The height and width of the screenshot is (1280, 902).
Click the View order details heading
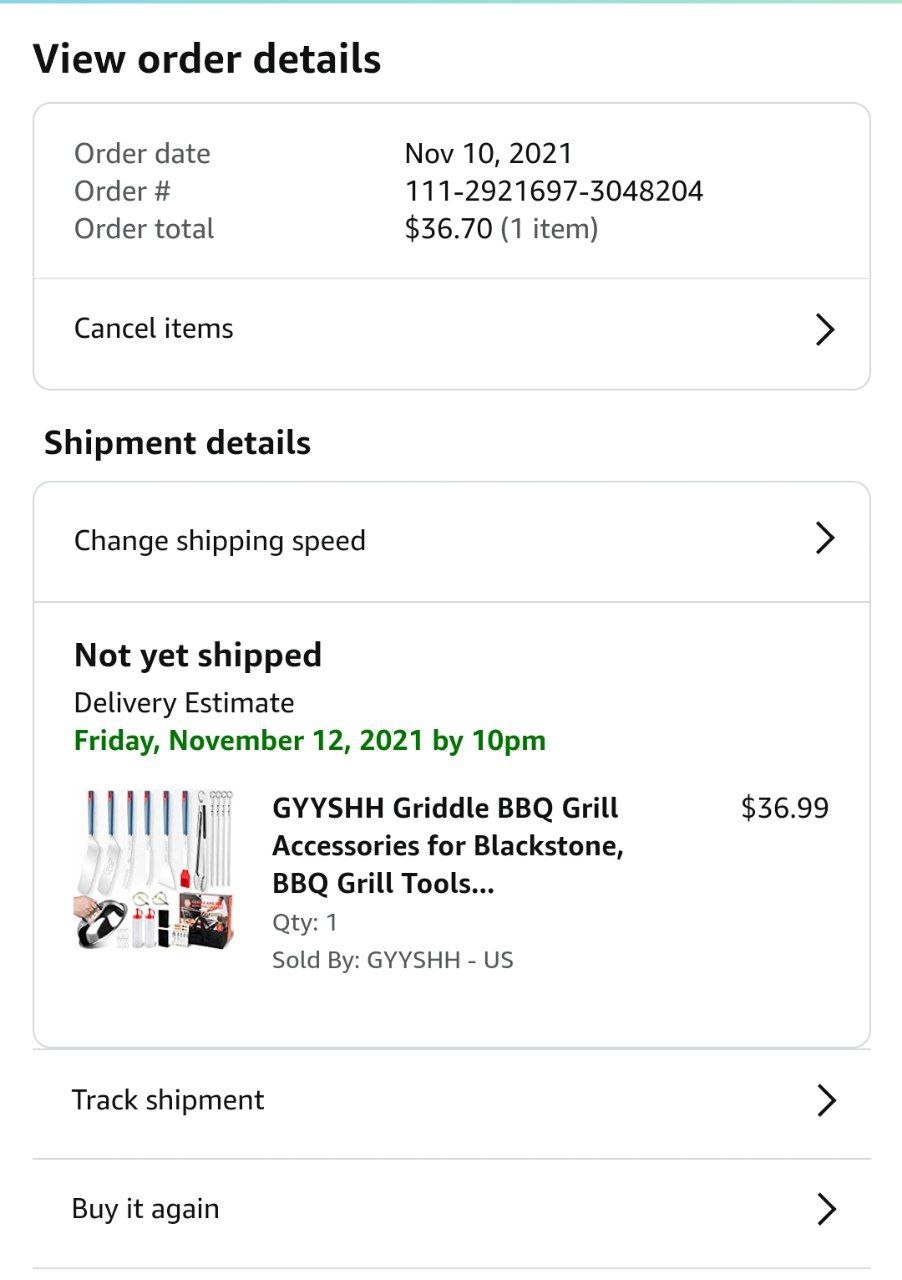207,59
